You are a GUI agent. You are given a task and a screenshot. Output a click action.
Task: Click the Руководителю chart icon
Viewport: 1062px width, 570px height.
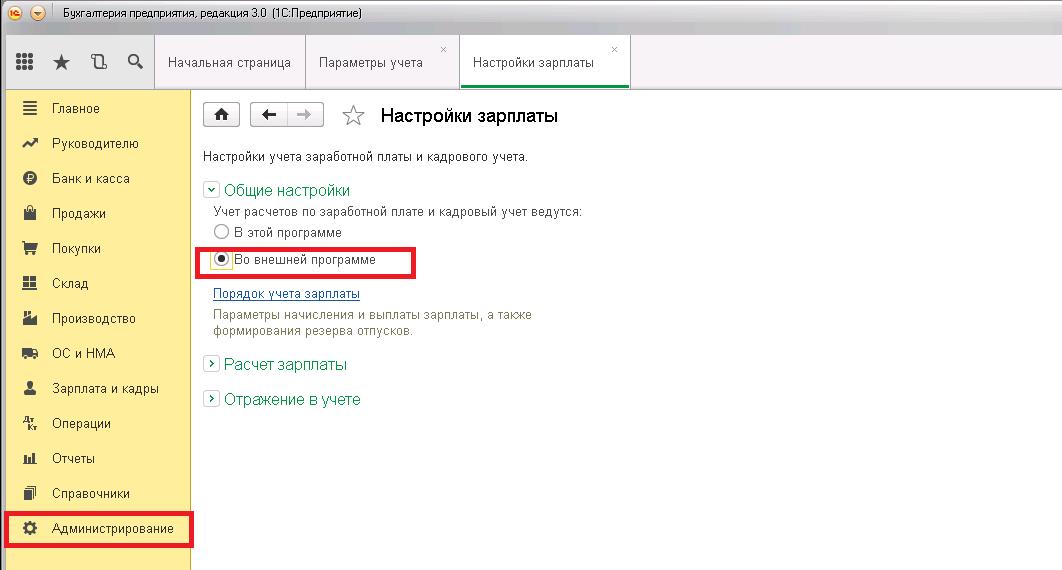click(30, 144)
